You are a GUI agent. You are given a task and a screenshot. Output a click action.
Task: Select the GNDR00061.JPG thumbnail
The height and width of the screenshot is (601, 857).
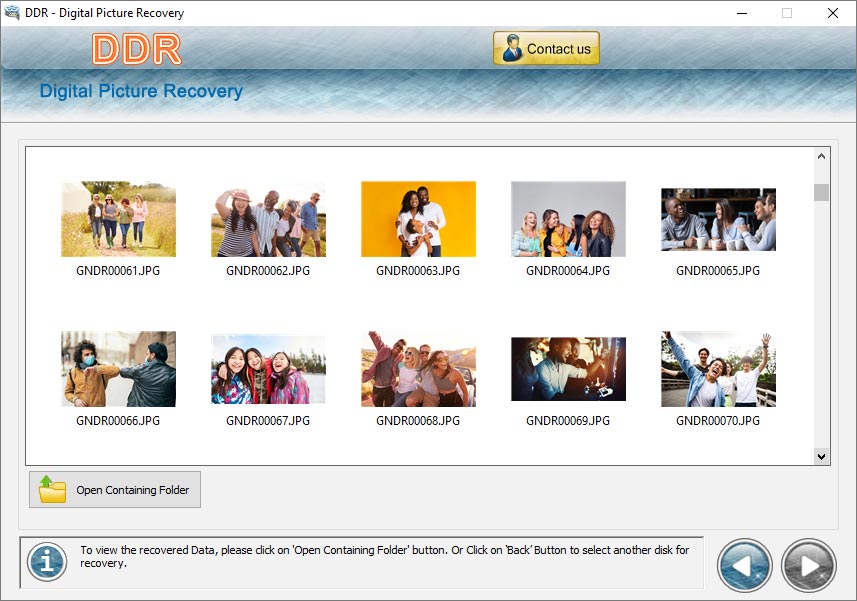pos(118,219)
